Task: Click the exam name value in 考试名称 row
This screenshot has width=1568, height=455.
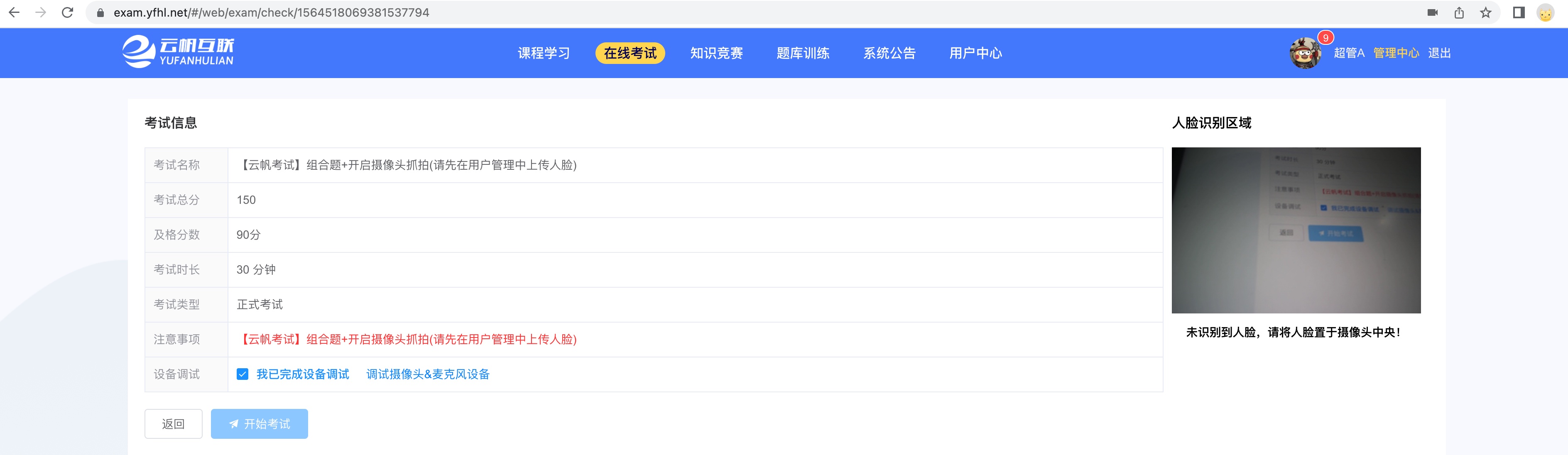Action: tap(407, 165)
